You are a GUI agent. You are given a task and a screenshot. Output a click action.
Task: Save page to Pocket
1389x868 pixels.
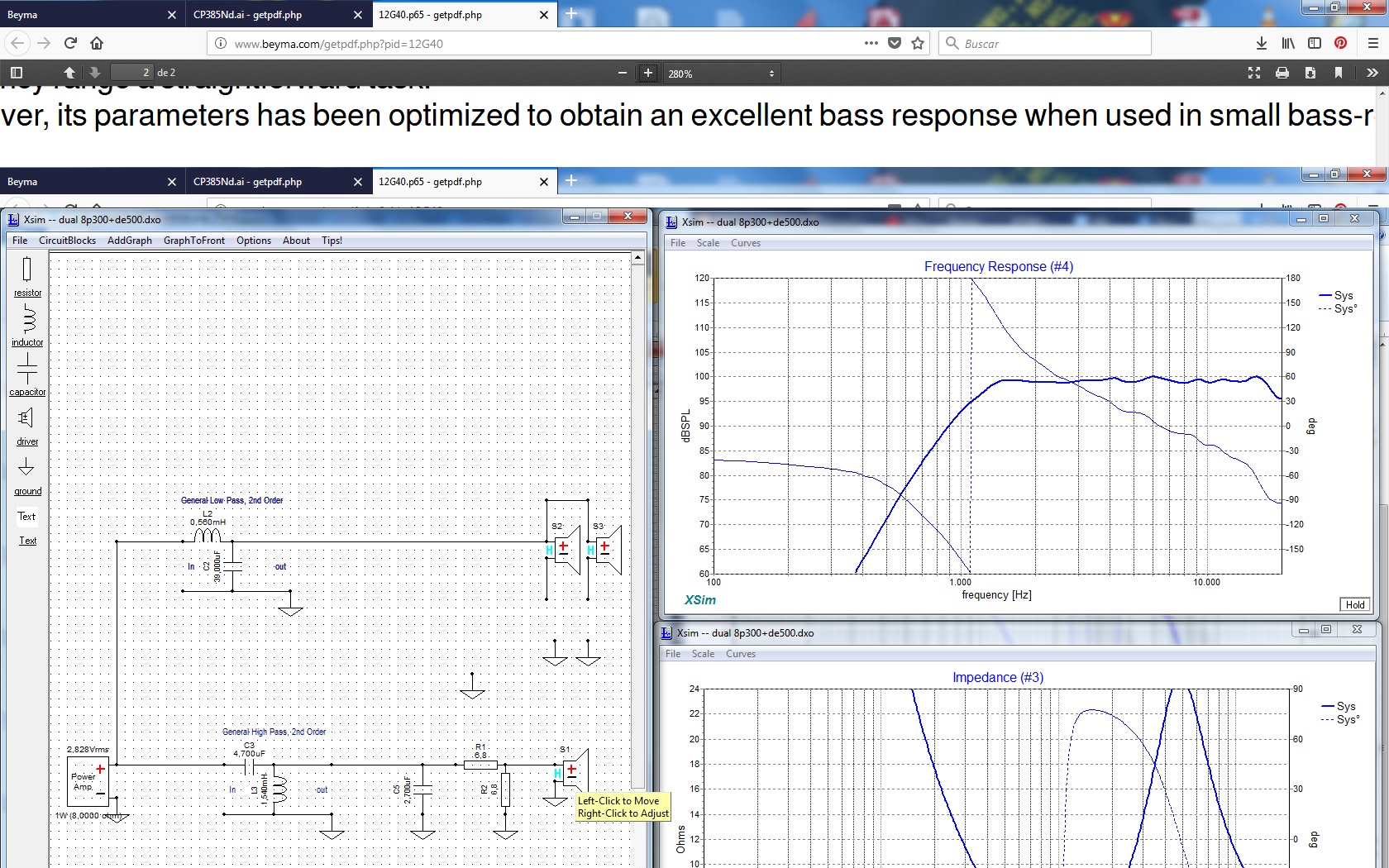pyautogui.click(x=895, y=43)
